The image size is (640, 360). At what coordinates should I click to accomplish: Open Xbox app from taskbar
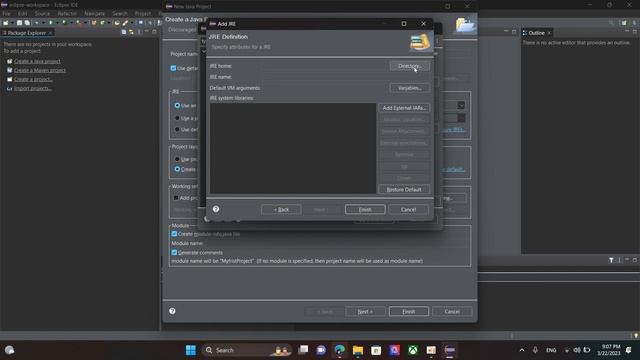413,350
